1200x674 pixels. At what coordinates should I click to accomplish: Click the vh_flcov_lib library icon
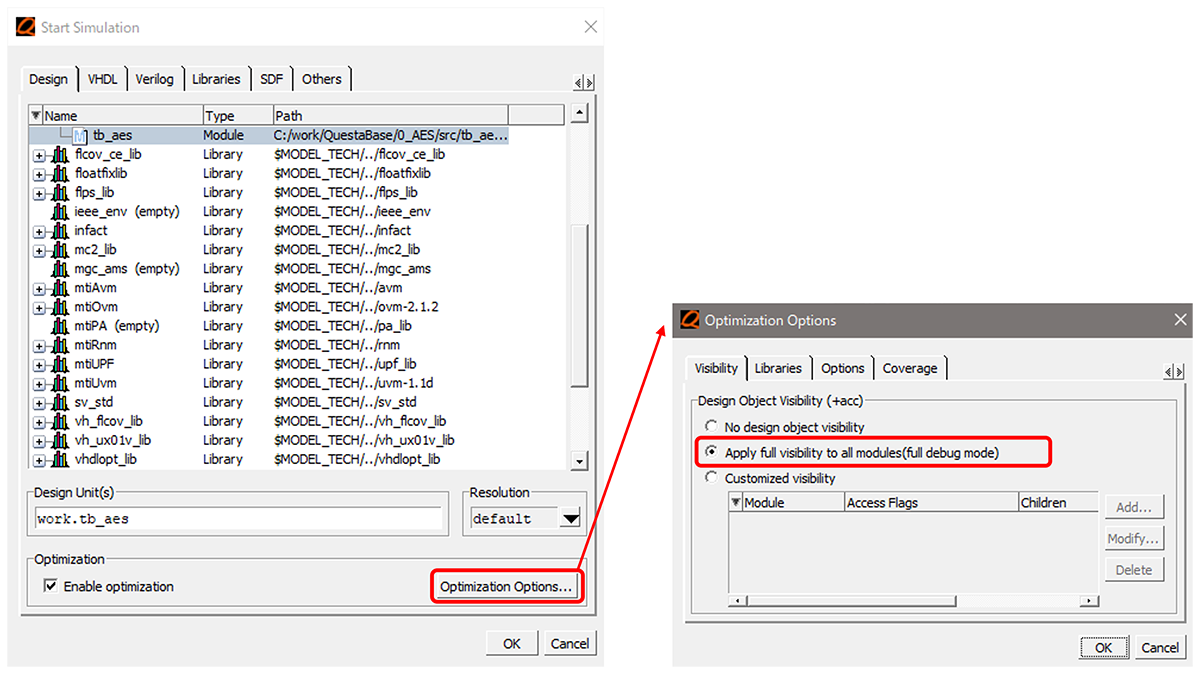pyautogui.click(x=59, y=422)
